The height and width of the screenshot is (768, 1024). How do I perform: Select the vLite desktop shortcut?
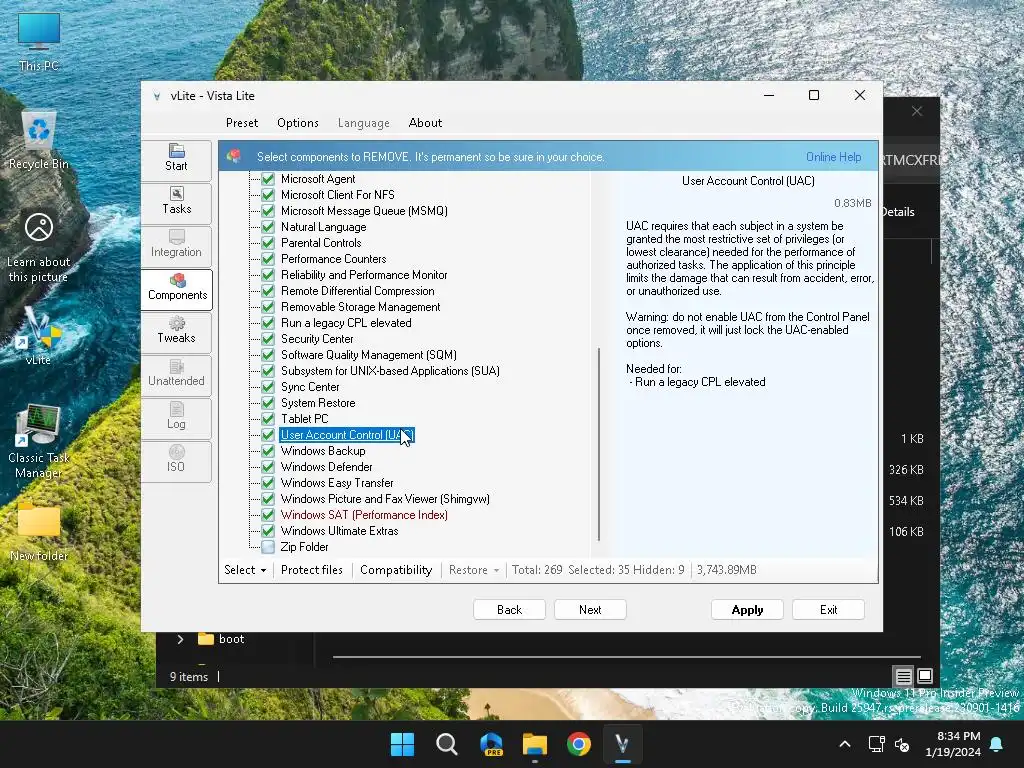tap(39, 336)
